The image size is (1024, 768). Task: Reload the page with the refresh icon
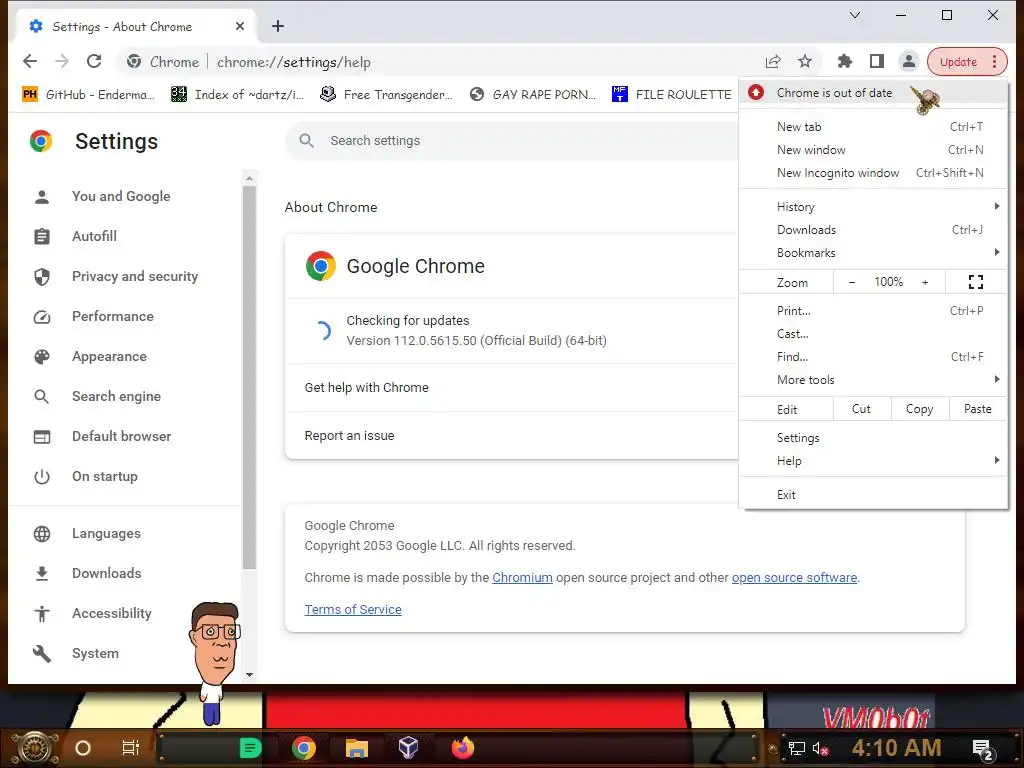pyautogui.click(x=94, y=61)
